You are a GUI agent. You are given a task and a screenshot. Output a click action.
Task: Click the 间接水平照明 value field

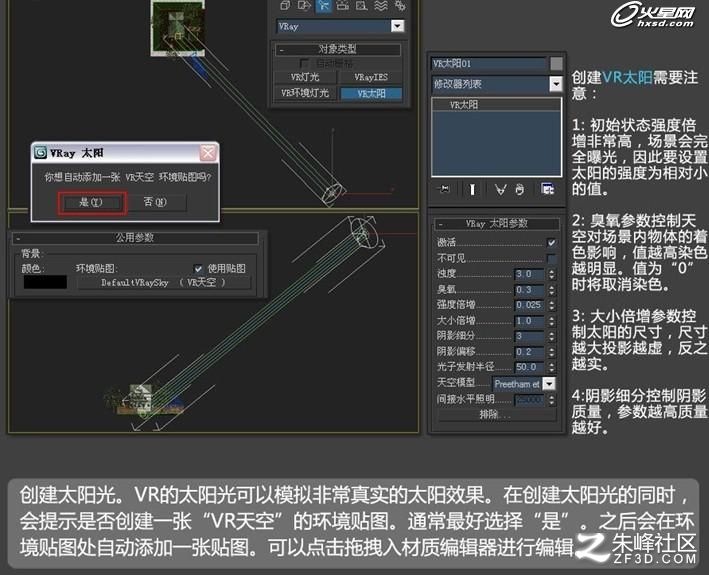point(530,400)
